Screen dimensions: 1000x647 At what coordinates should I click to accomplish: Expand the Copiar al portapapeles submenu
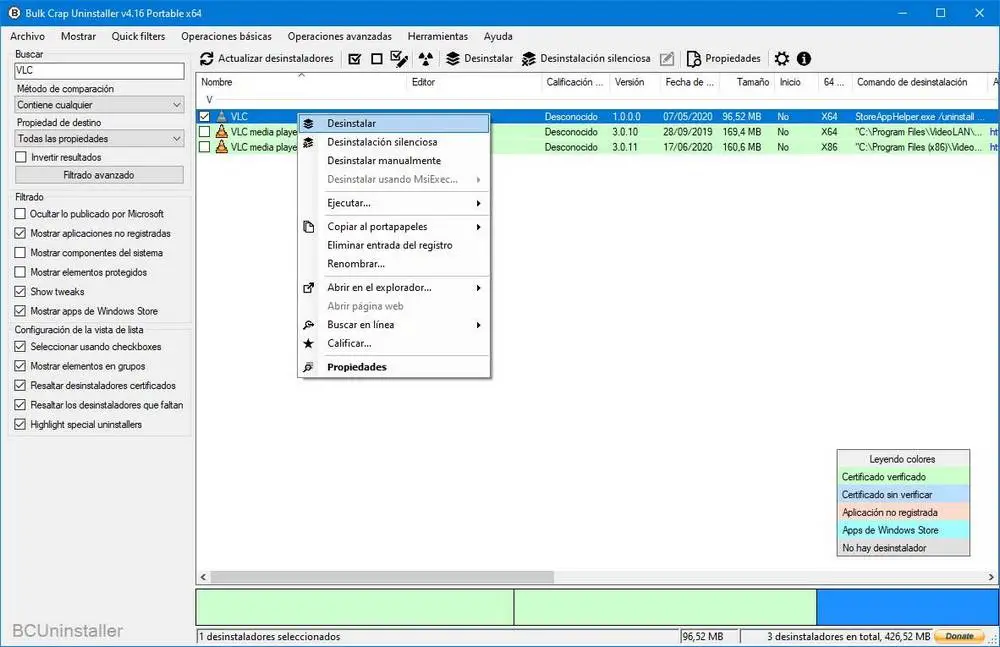click(394, 227)
